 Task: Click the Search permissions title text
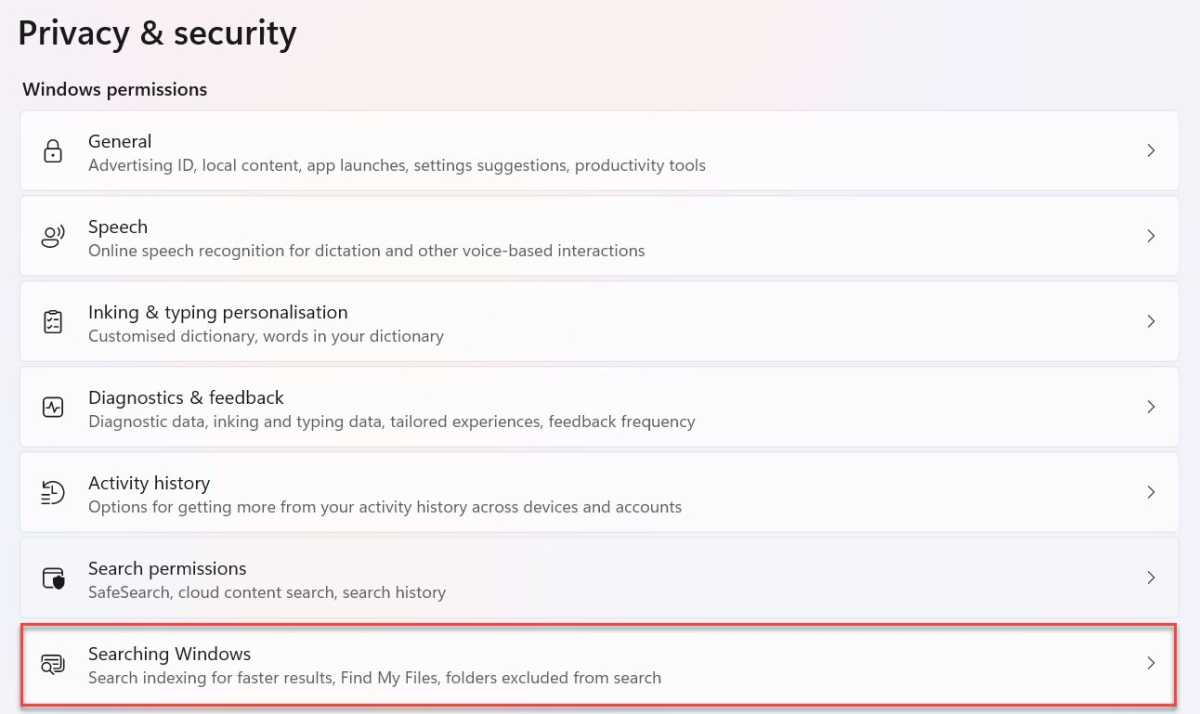[x=167, y=568]
